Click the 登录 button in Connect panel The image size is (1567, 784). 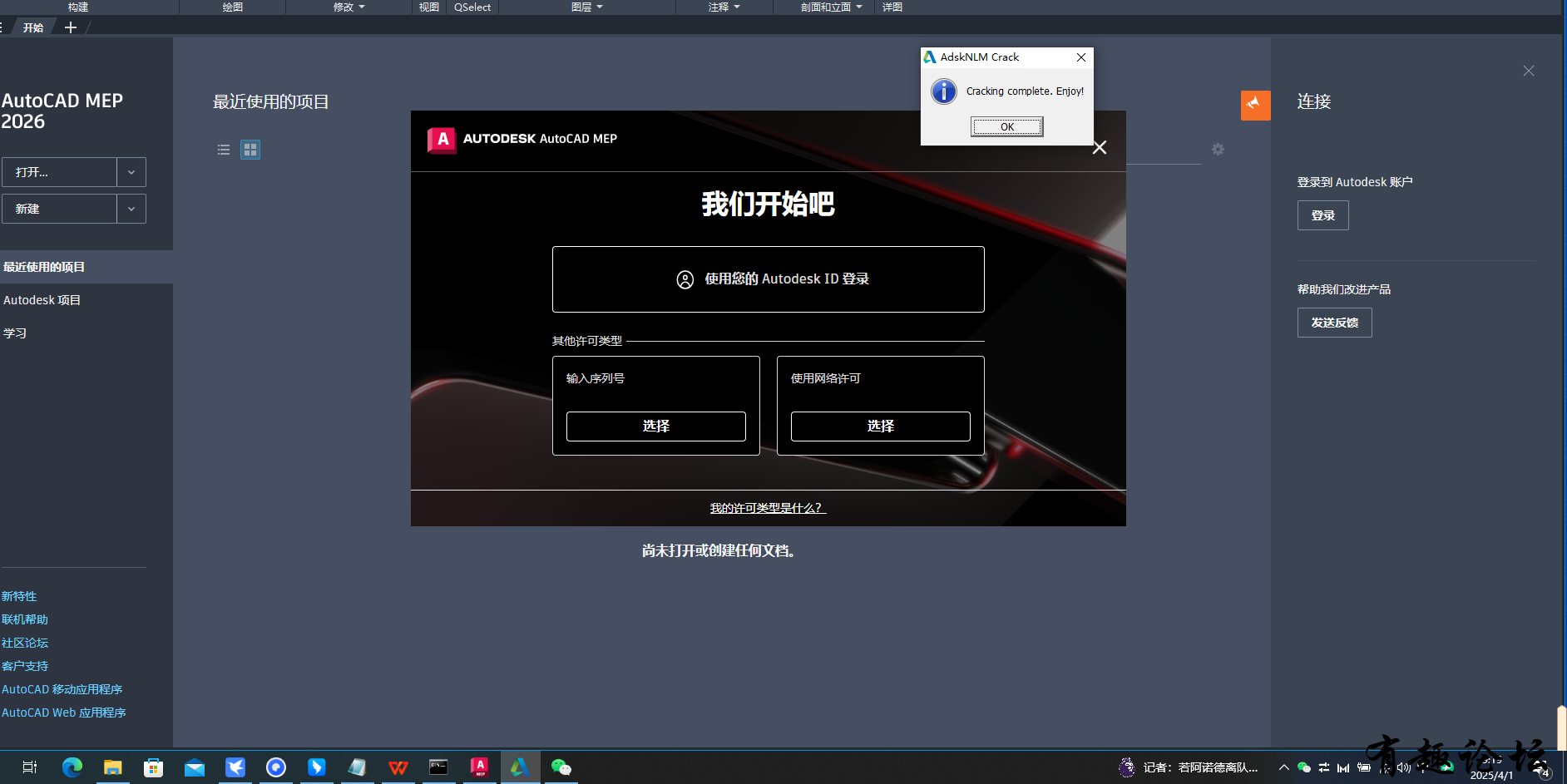(x=1322, y=215)
